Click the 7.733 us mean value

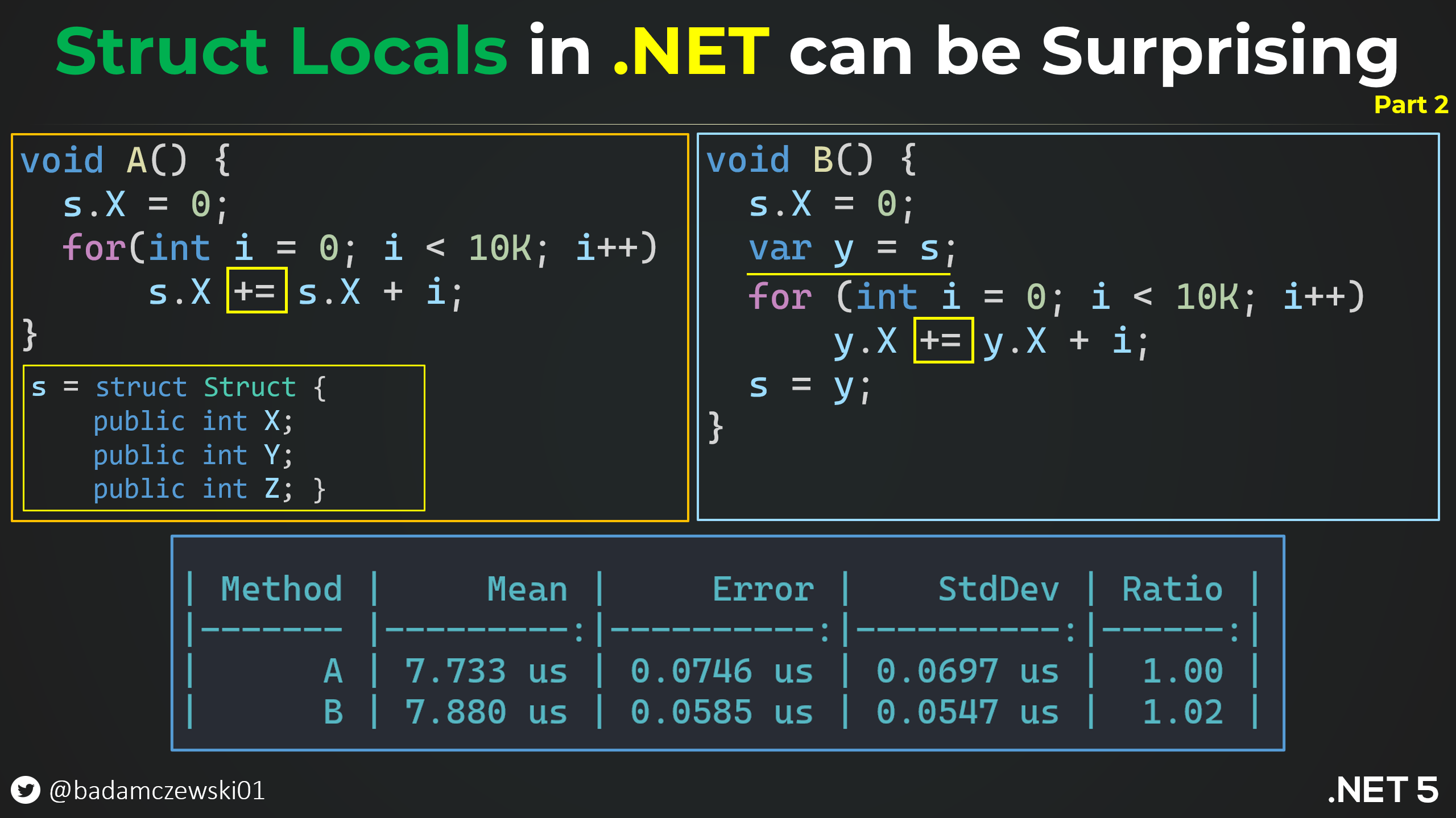(486, 671)
